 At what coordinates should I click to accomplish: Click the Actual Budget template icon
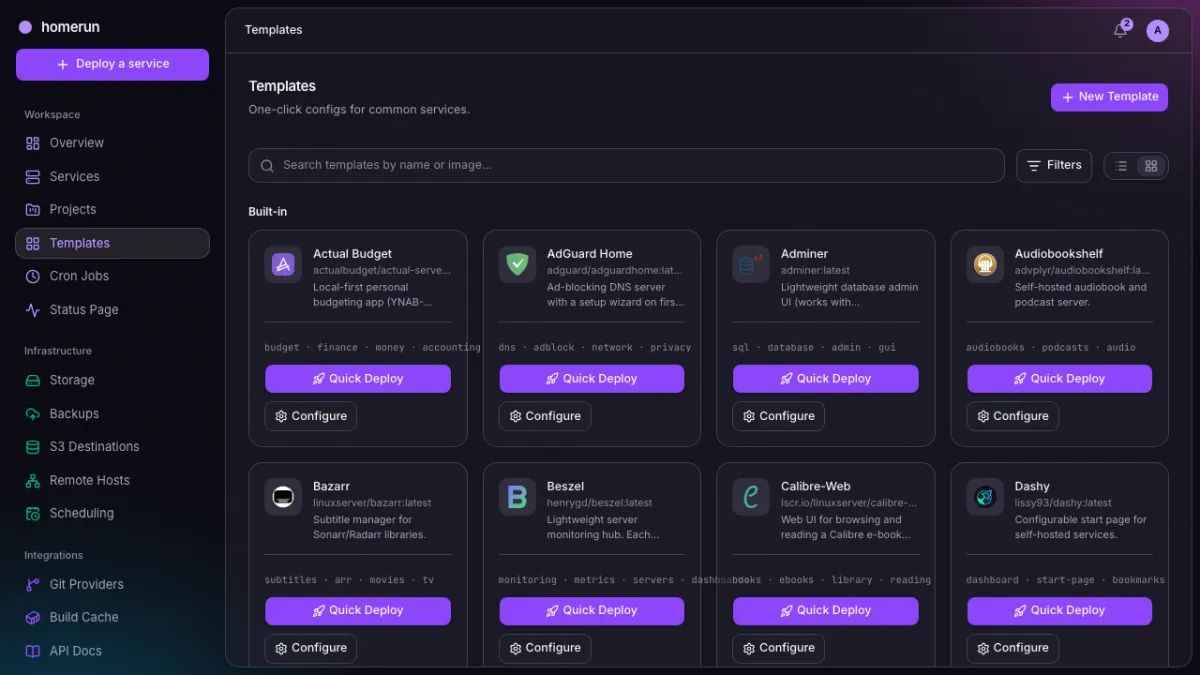pos(283,265)
